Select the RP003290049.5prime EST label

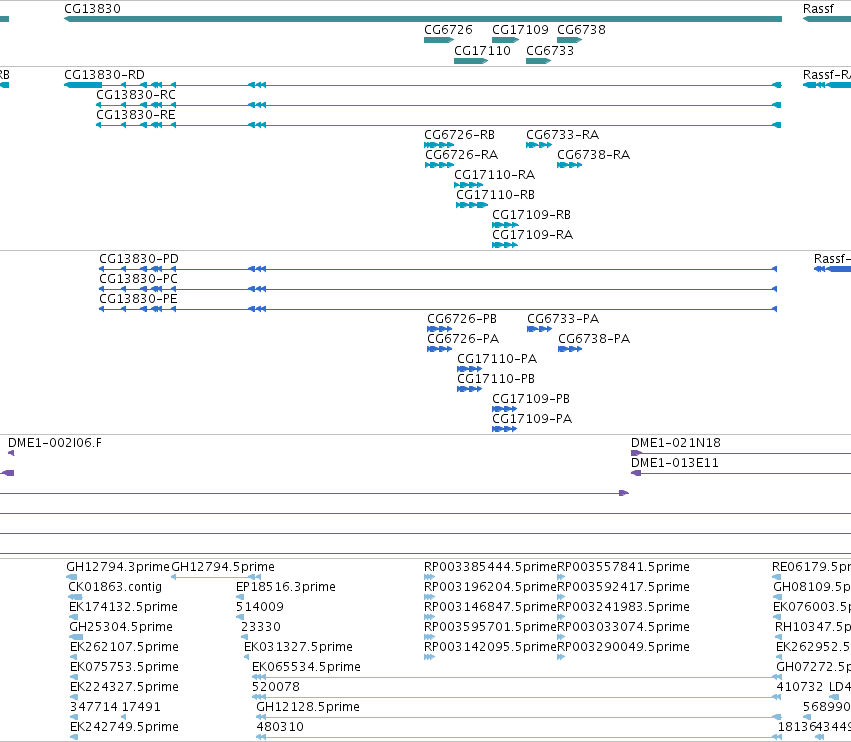[624, 647]
